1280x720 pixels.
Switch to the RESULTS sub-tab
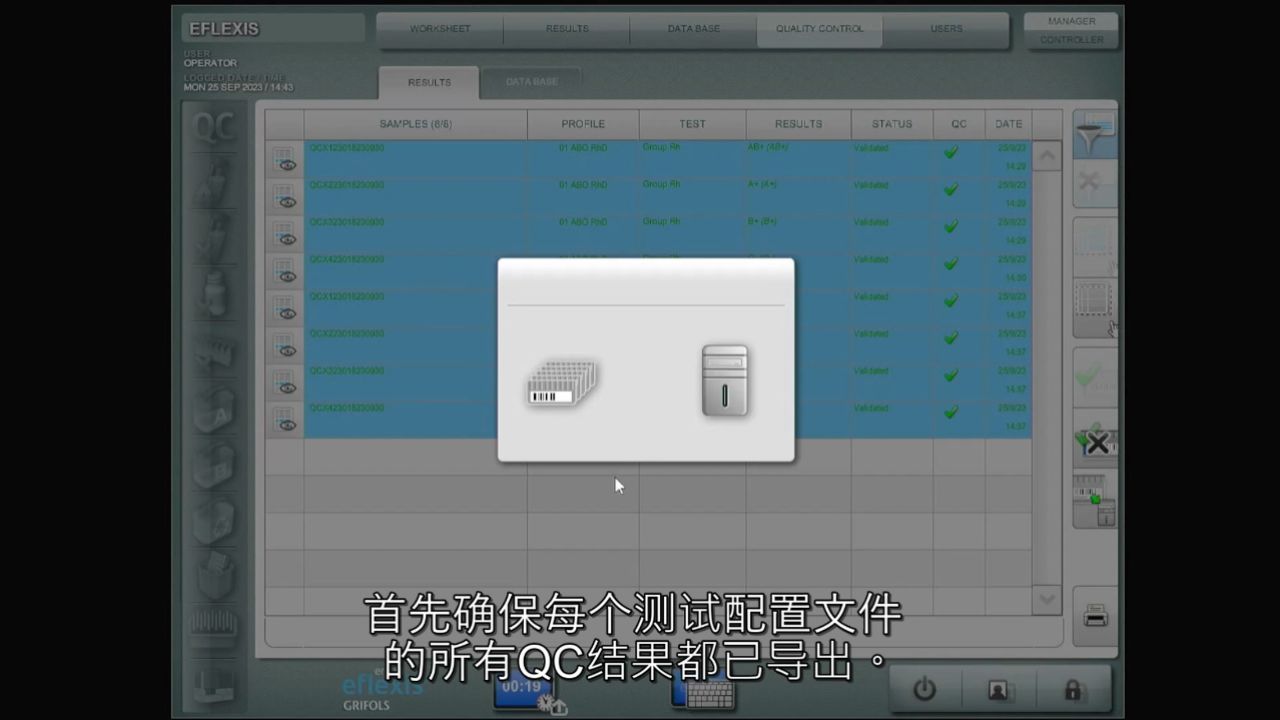[429, 82]
